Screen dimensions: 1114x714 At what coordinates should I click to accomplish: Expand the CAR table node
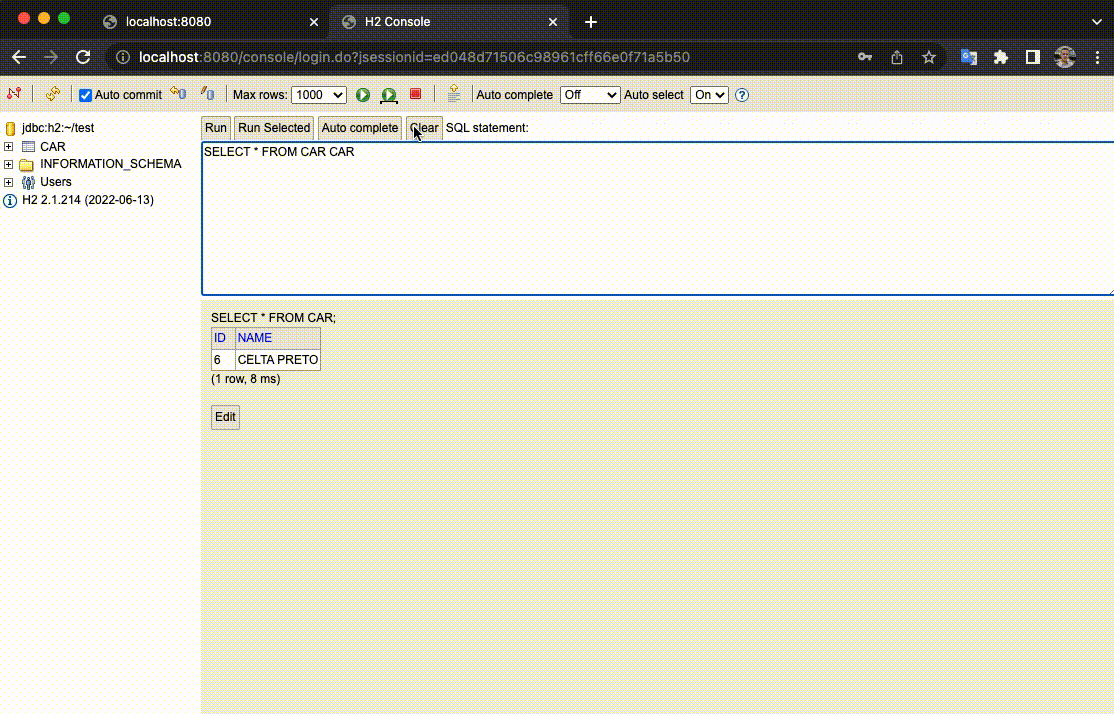point(9,146)
